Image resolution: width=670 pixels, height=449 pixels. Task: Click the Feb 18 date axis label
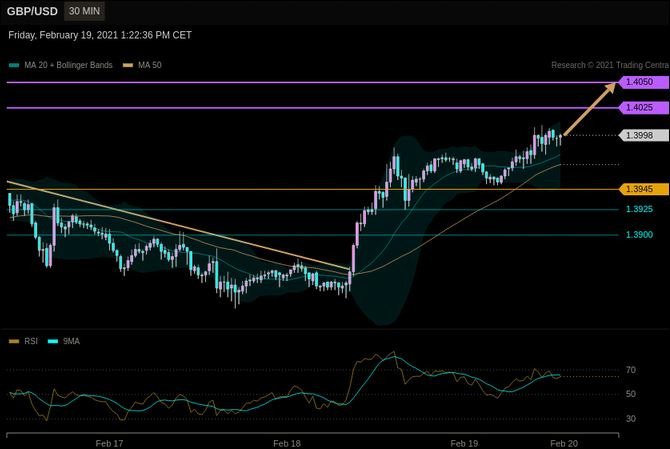point(287,443)
